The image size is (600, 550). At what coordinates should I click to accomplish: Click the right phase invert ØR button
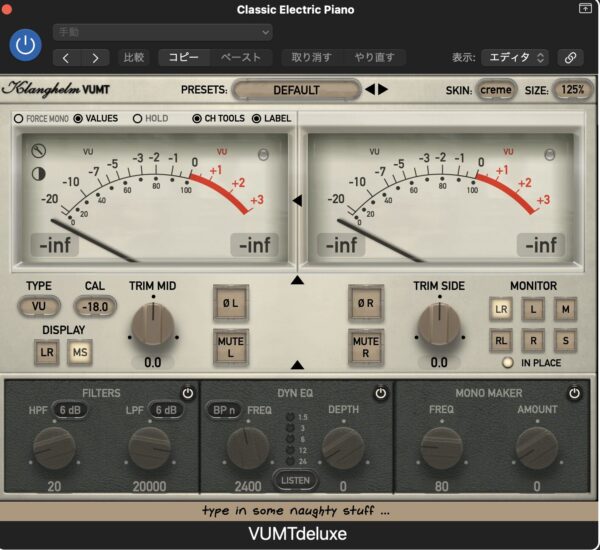point(365,303)
